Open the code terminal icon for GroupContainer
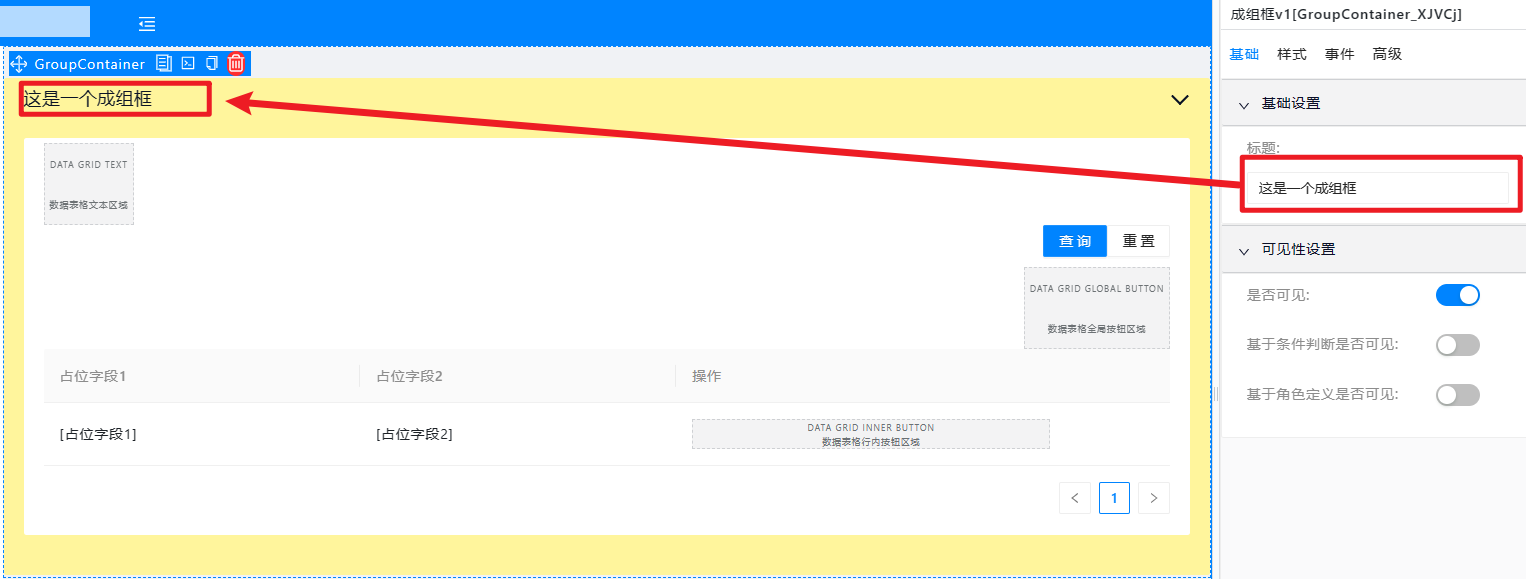Viewport: 1526px width, 579px height. point(188,63)
